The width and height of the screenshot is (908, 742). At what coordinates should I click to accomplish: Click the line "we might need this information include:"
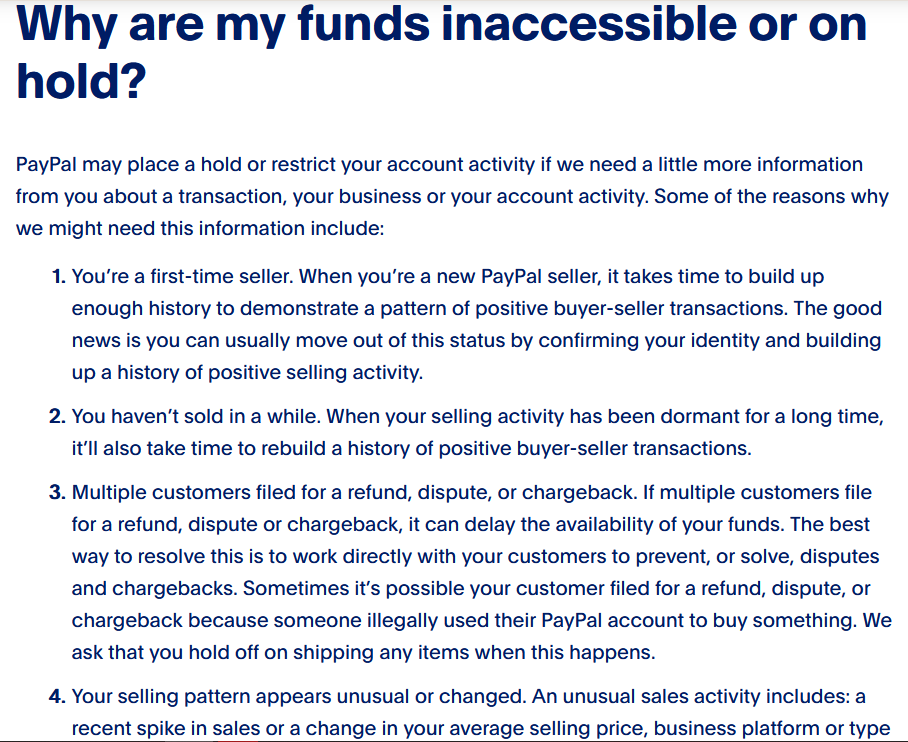pos(200,228)
